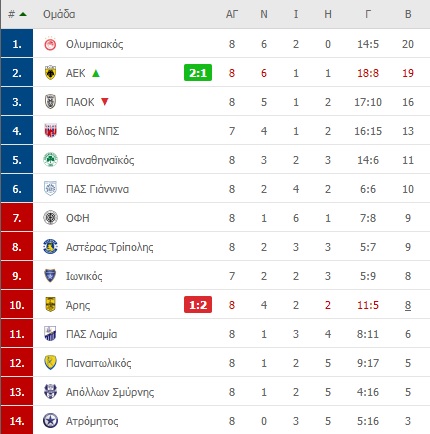Click the Γ goals column header
Screen dimensions: 430x434
pyautogui.click(x=368, y=14)
